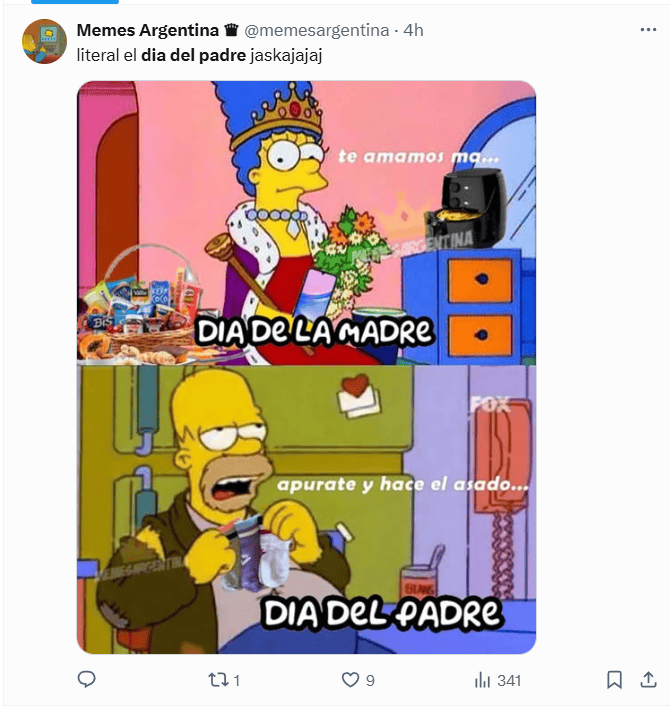Click the air fryer in the meme
Image resolution: width=670 pixels, height=706 pixels.
(x=466, y=208)
